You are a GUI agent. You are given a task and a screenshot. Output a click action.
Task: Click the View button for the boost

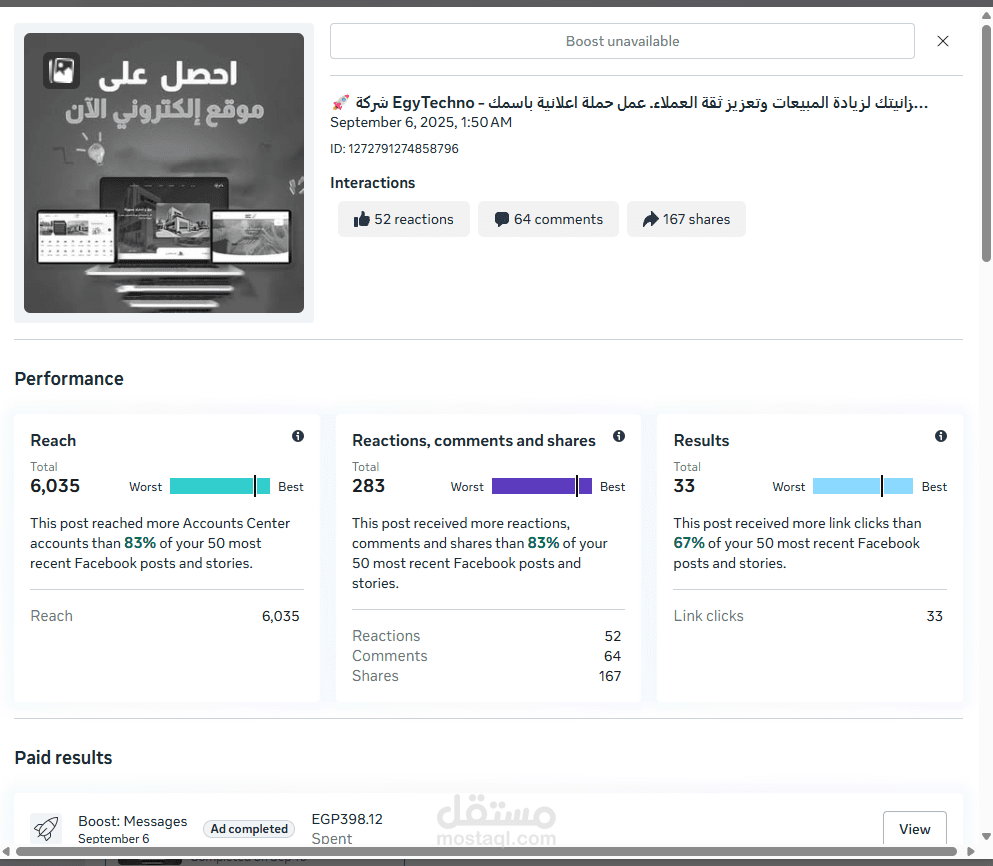914,829
